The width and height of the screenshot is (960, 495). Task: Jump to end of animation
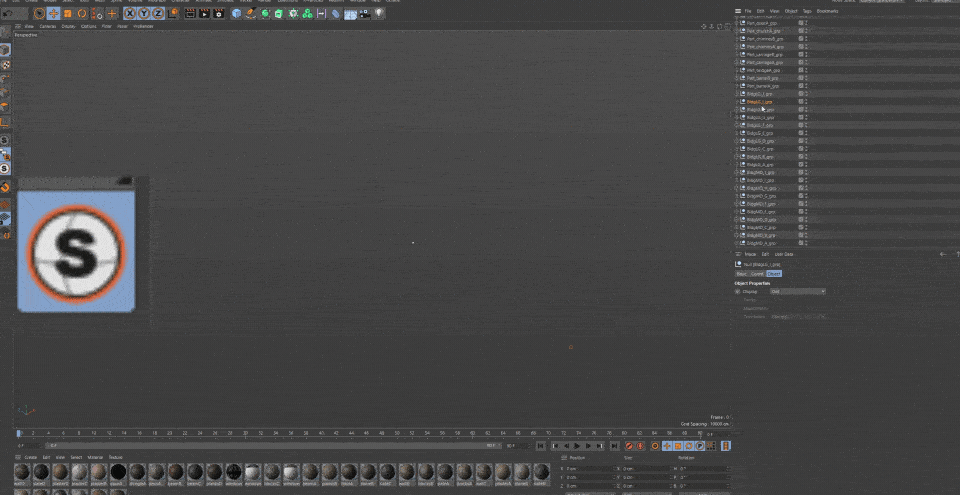(614, 446)
